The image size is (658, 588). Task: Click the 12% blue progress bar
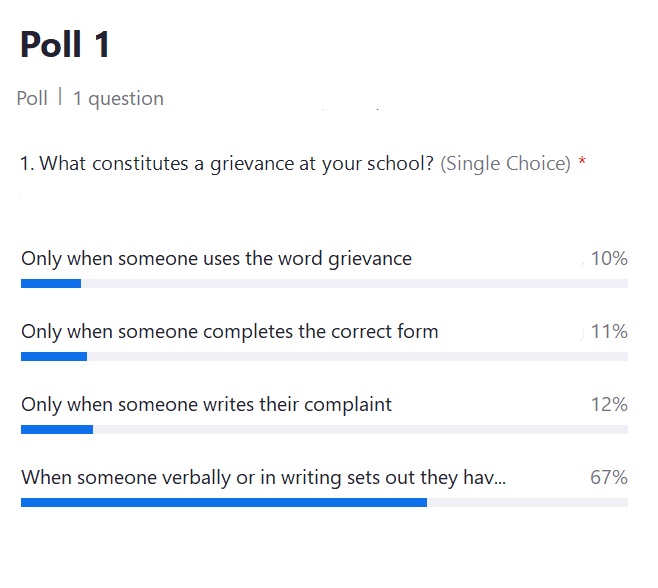57,430
